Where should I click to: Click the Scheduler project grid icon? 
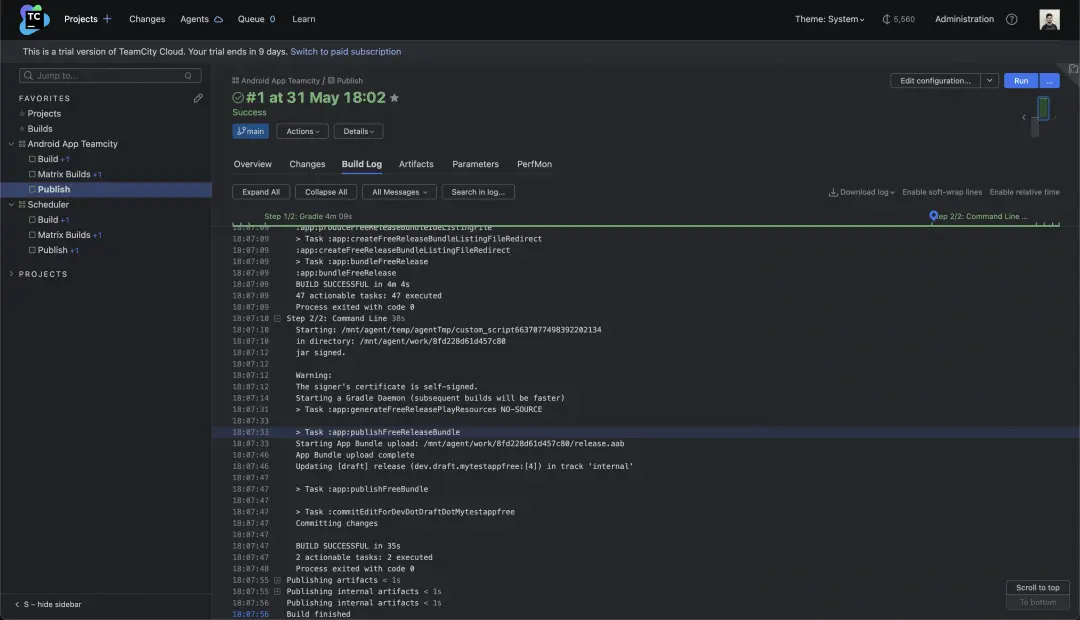[22, 205]
